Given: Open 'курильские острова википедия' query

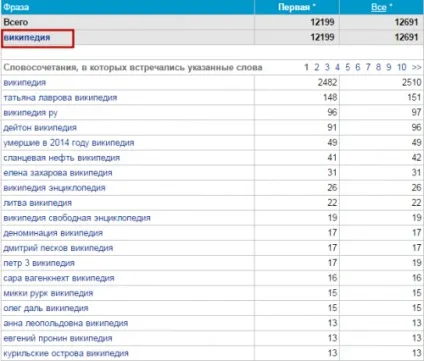Looking at the screenshot, I should 66,353.
